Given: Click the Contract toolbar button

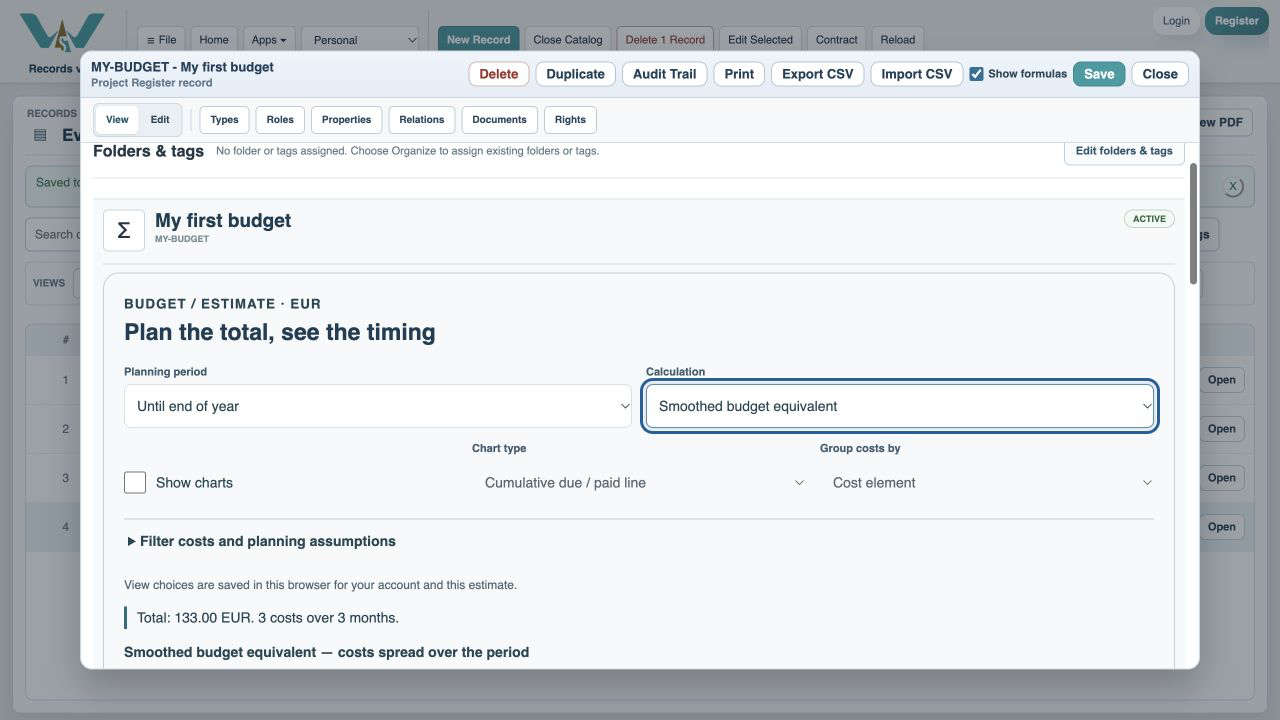Looking at the screenshot, I should coord(837,40).
